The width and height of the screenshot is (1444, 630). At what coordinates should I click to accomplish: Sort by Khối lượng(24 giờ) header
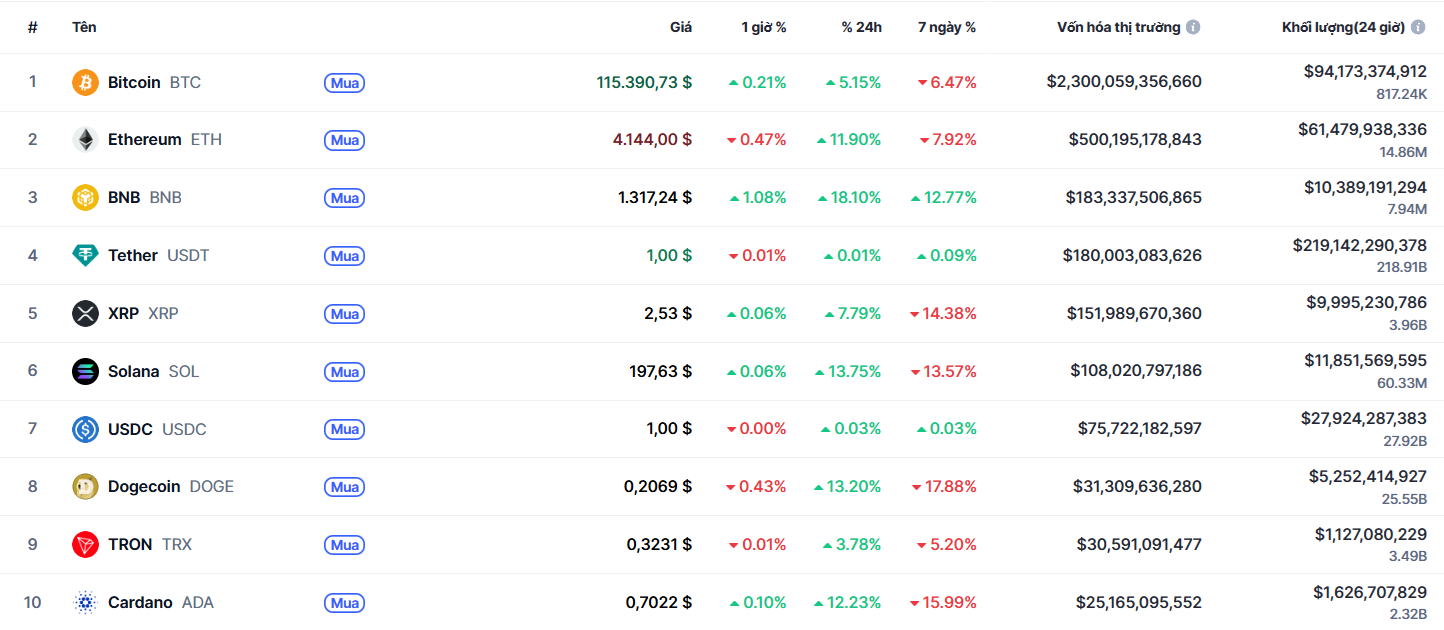1344,27
